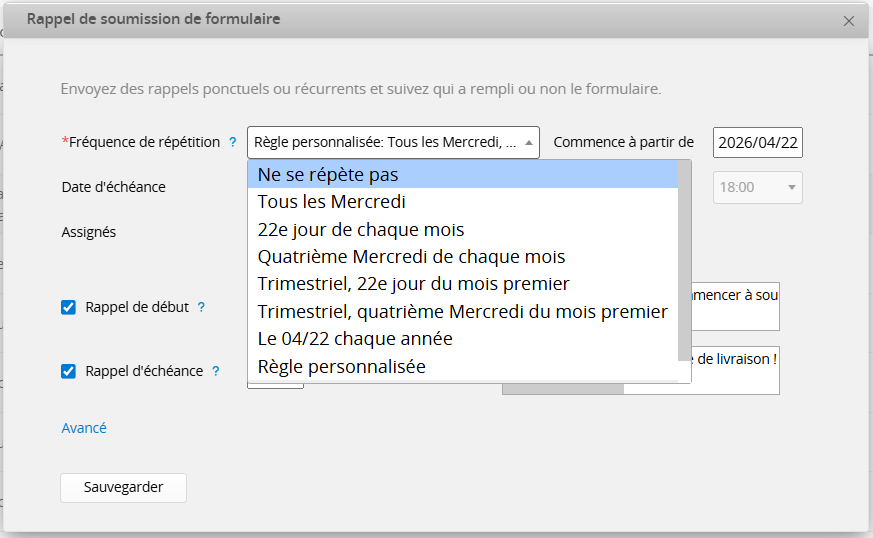
Task: Open the Avancé link
Action: (x=84, y=428)
